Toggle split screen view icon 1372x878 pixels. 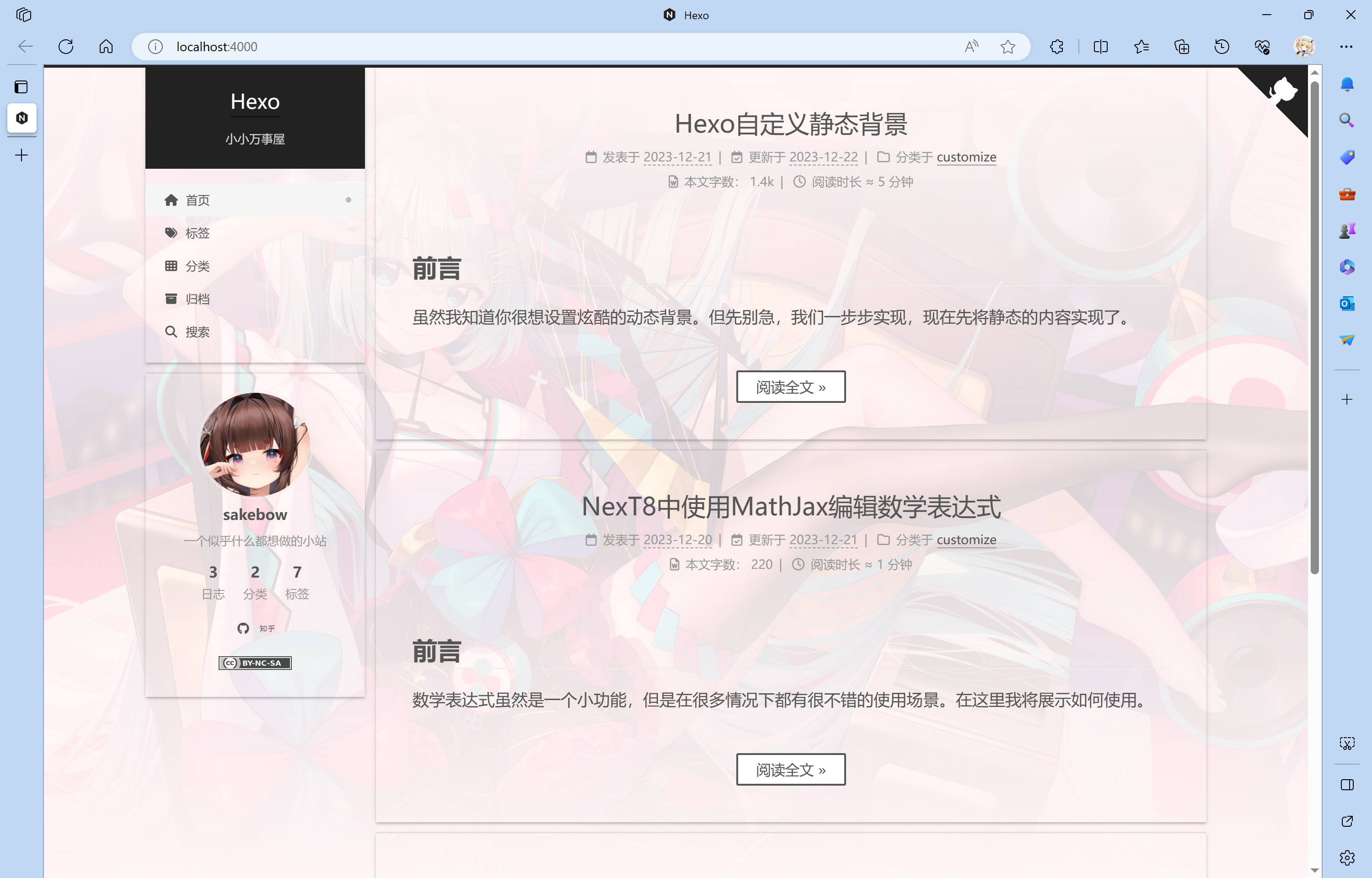pos(1101,47)
